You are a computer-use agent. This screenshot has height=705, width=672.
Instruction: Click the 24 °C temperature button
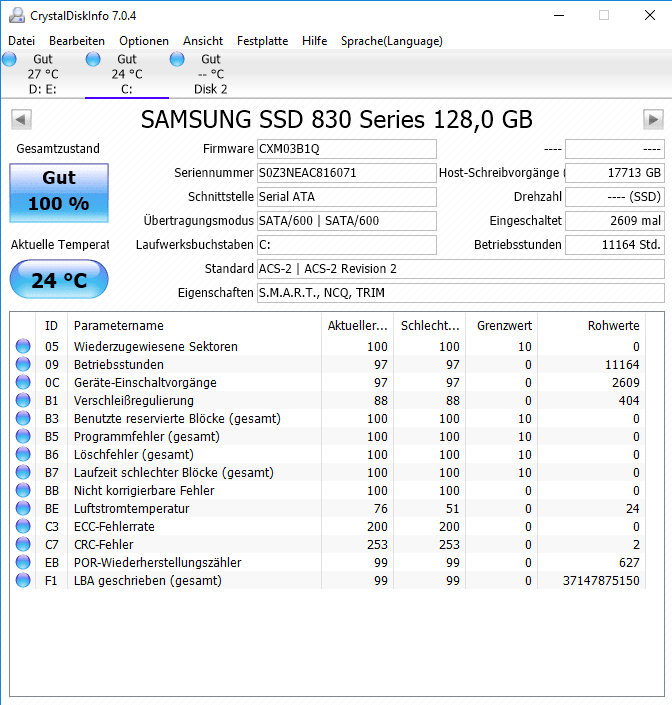[59, 279]
